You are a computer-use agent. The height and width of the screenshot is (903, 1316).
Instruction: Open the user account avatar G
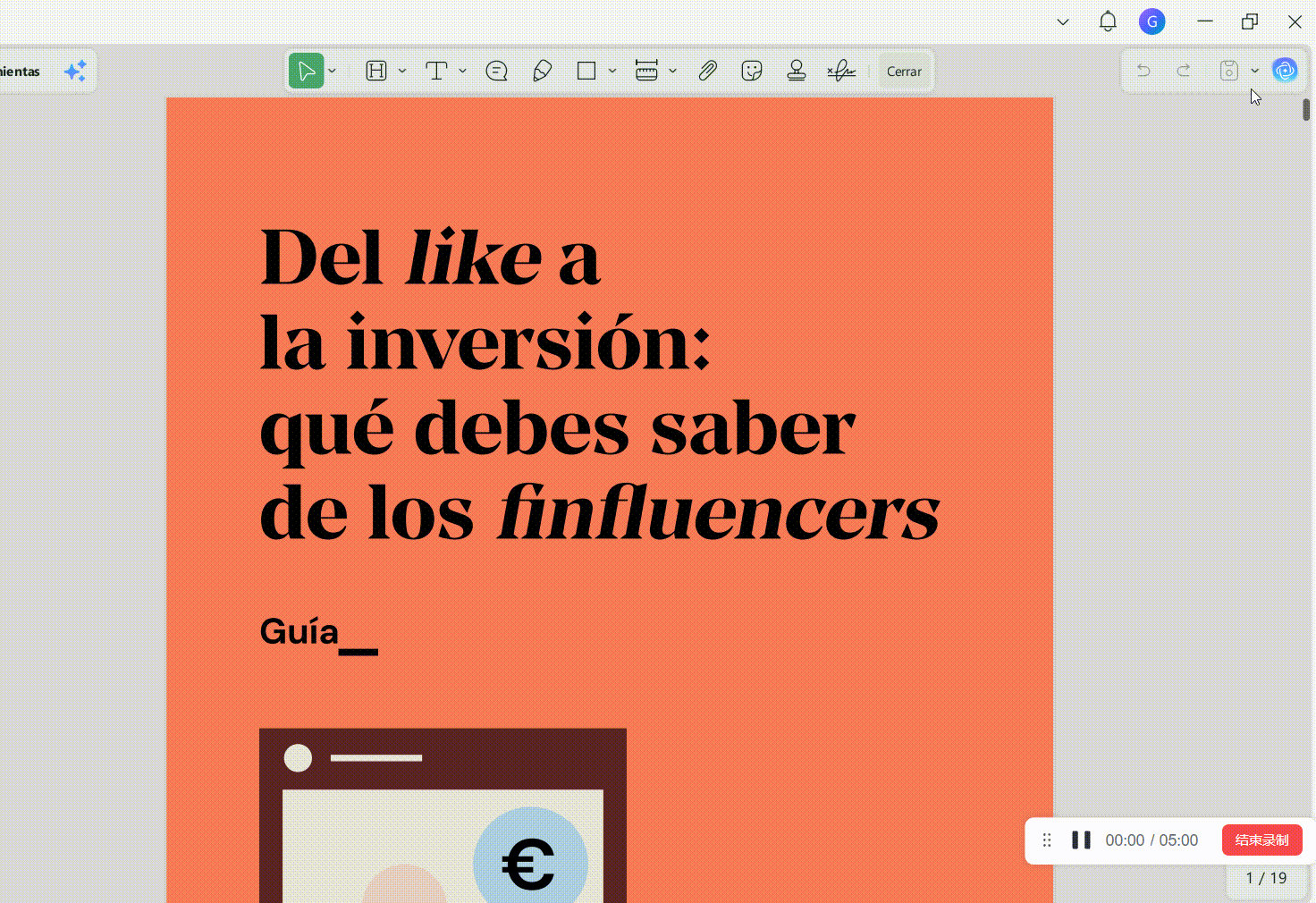[x=1152, y=21]
